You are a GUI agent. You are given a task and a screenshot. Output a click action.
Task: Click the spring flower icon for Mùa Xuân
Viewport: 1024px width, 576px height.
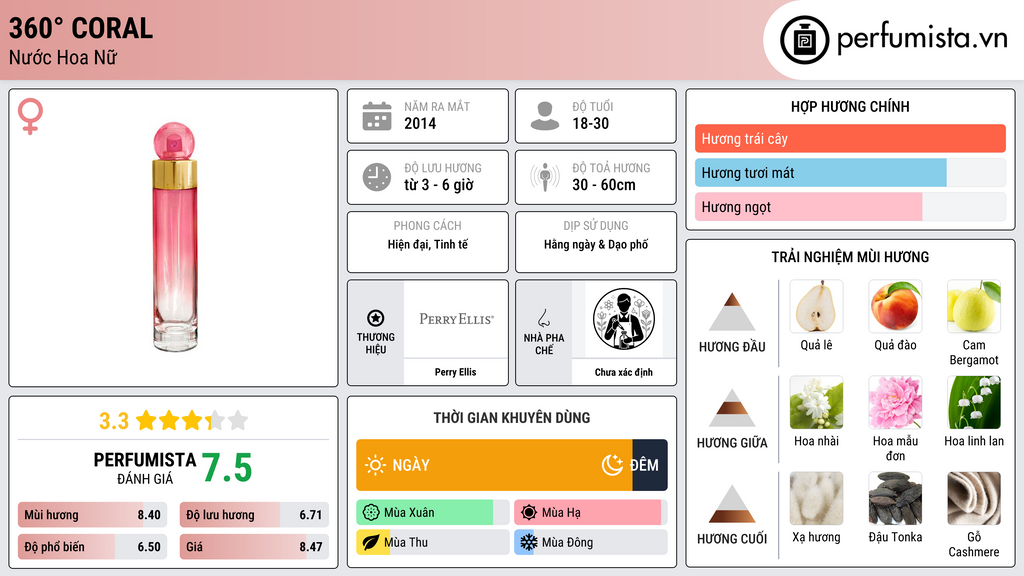(371, 512)
